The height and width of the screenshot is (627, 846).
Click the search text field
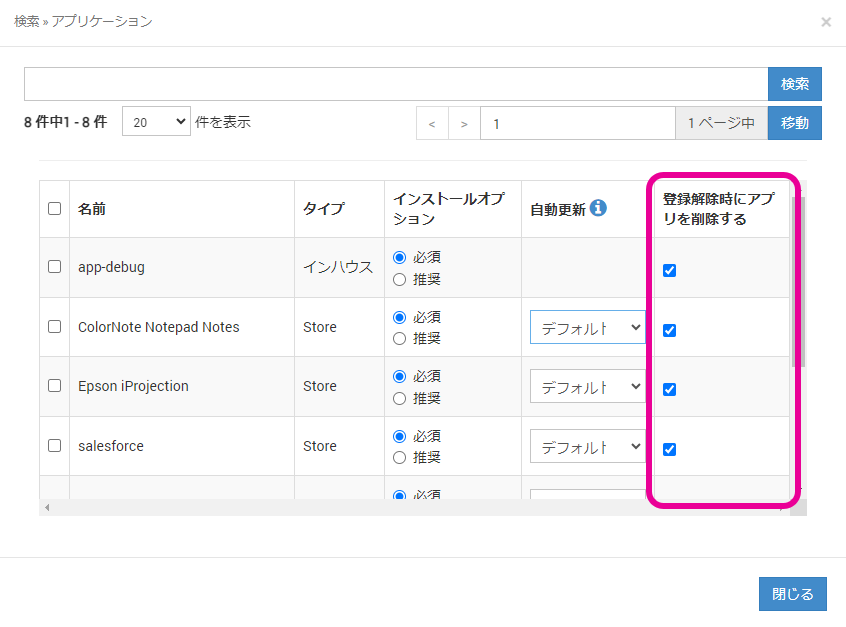[395, 84]
